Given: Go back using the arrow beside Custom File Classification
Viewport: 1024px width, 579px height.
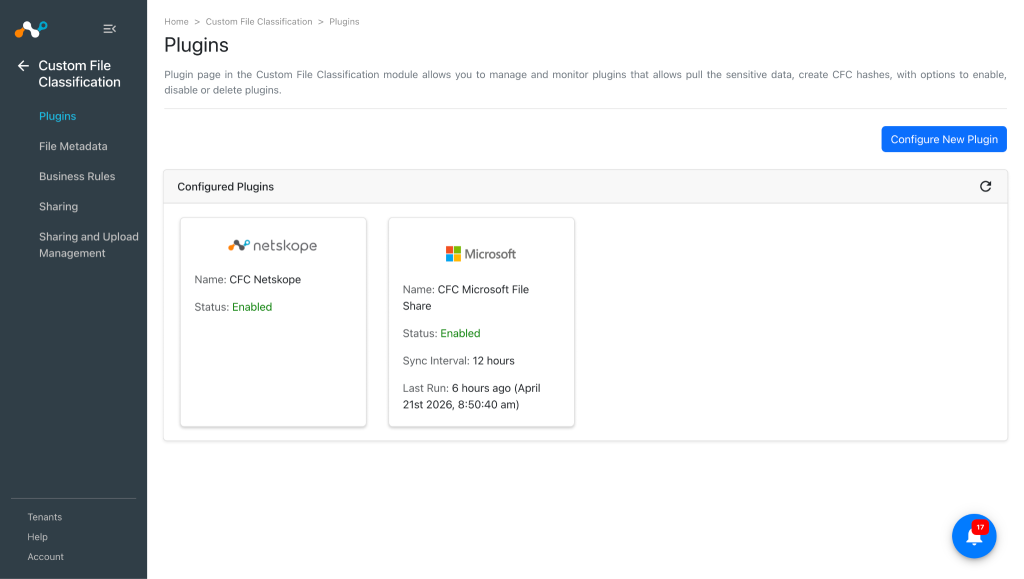Looking at the screenshot, I should pos(24,65).
